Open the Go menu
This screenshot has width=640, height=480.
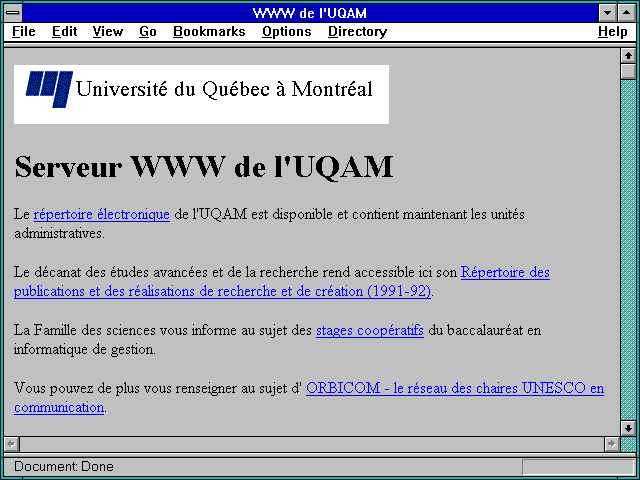coord(148,32)
